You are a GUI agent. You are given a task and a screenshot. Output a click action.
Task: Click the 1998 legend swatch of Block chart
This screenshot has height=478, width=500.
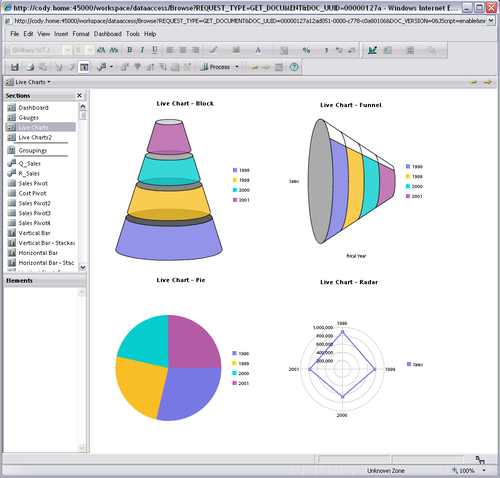pyautogui.click(x=235, y=170)
